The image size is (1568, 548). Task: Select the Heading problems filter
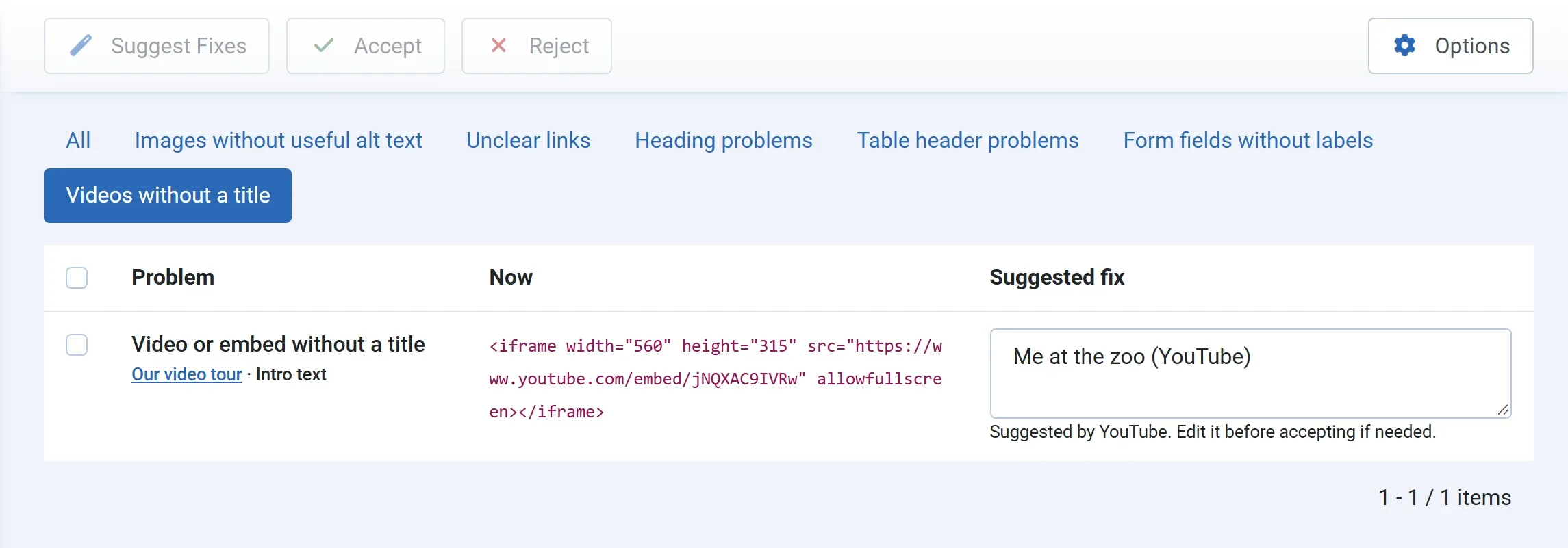point(724,140)
